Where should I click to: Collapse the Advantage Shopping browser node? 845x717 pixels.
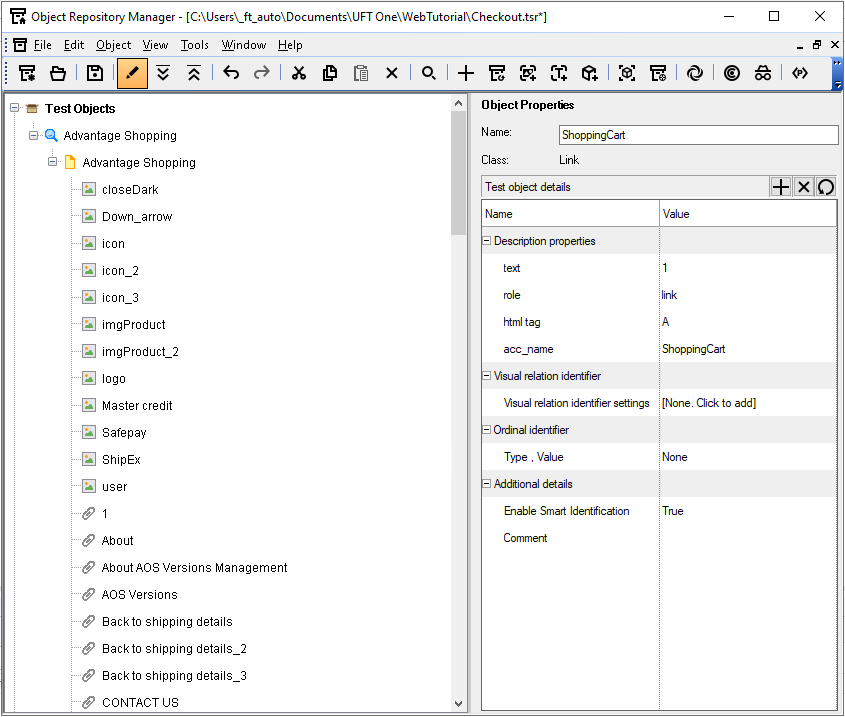(33, 135)
